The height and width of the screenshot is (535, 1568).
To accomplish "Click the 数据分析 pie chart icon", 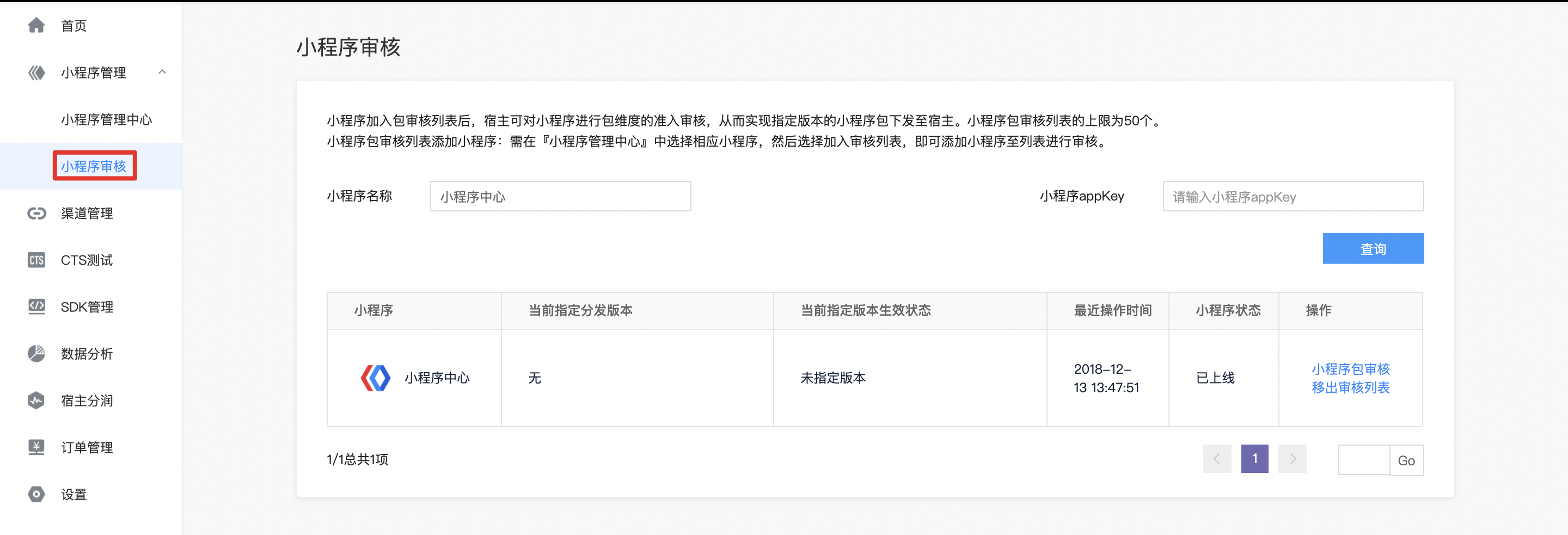I will [36, 354].
